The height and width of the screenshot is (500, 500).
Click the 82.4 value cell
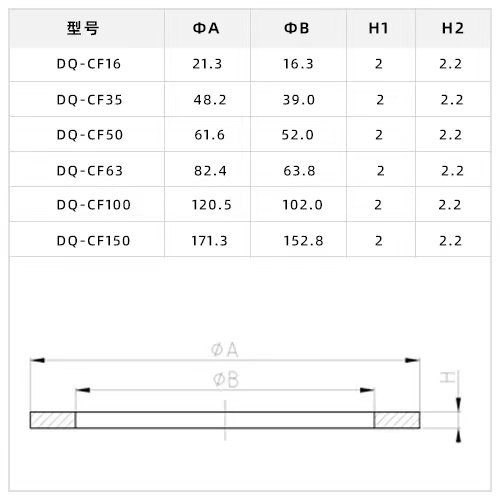point(210,171)
